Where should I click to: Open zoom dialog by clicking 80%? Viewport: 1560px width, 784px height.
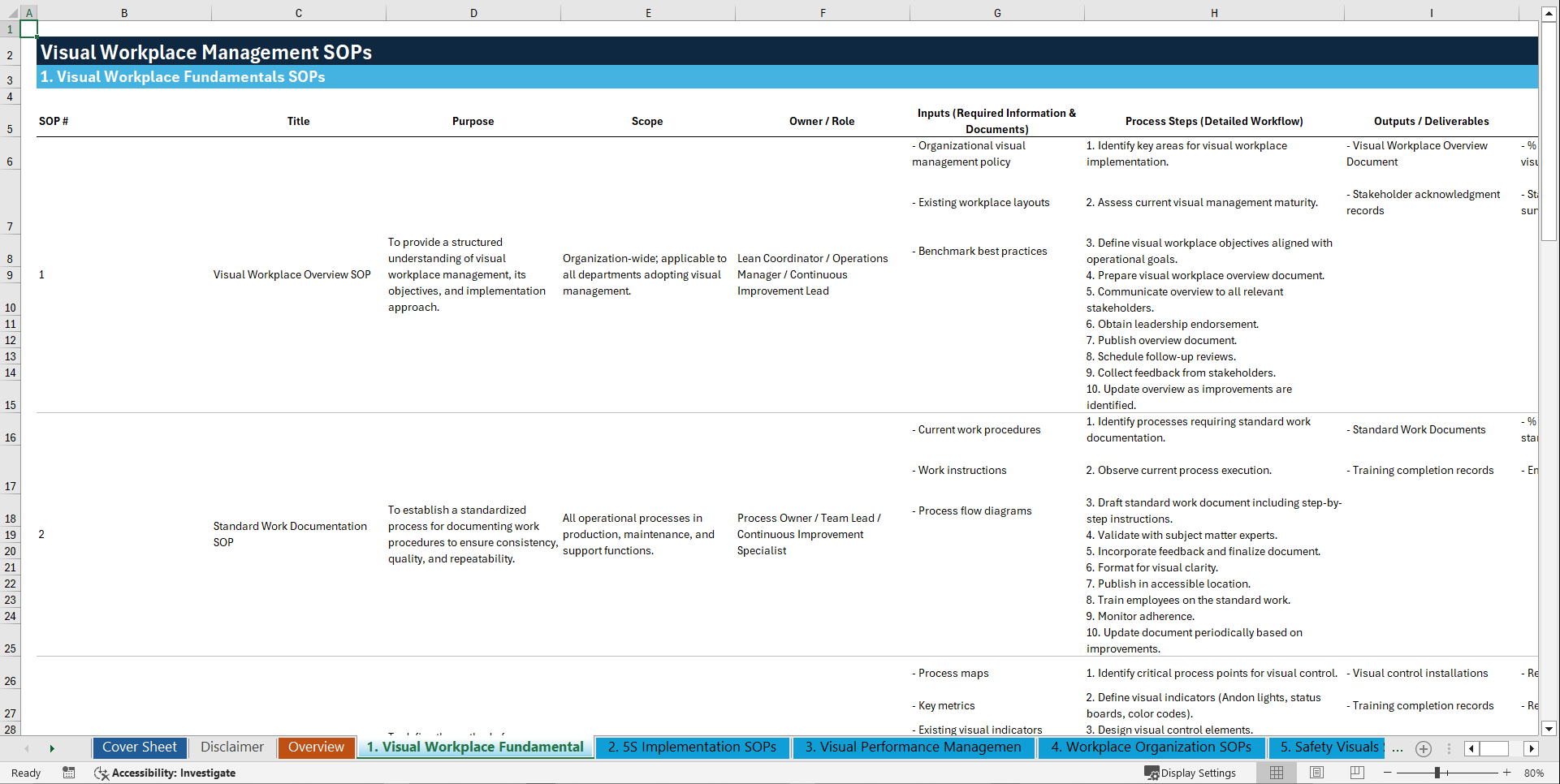pos(1536,773)
